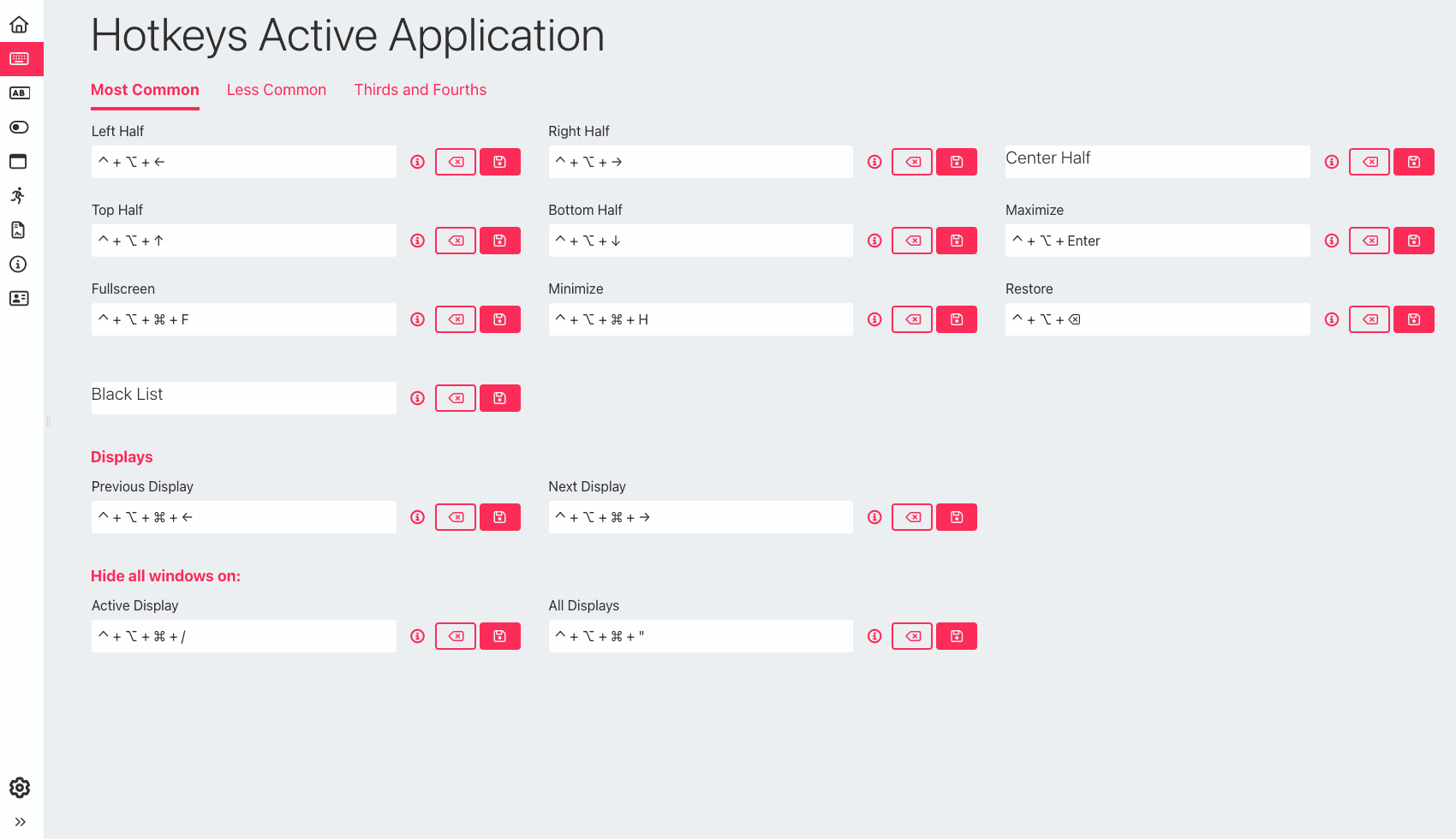Screen dimensions: 1456x839
Task: Expand the sidebar with double chevron
Action: click(x=20, y=822)
